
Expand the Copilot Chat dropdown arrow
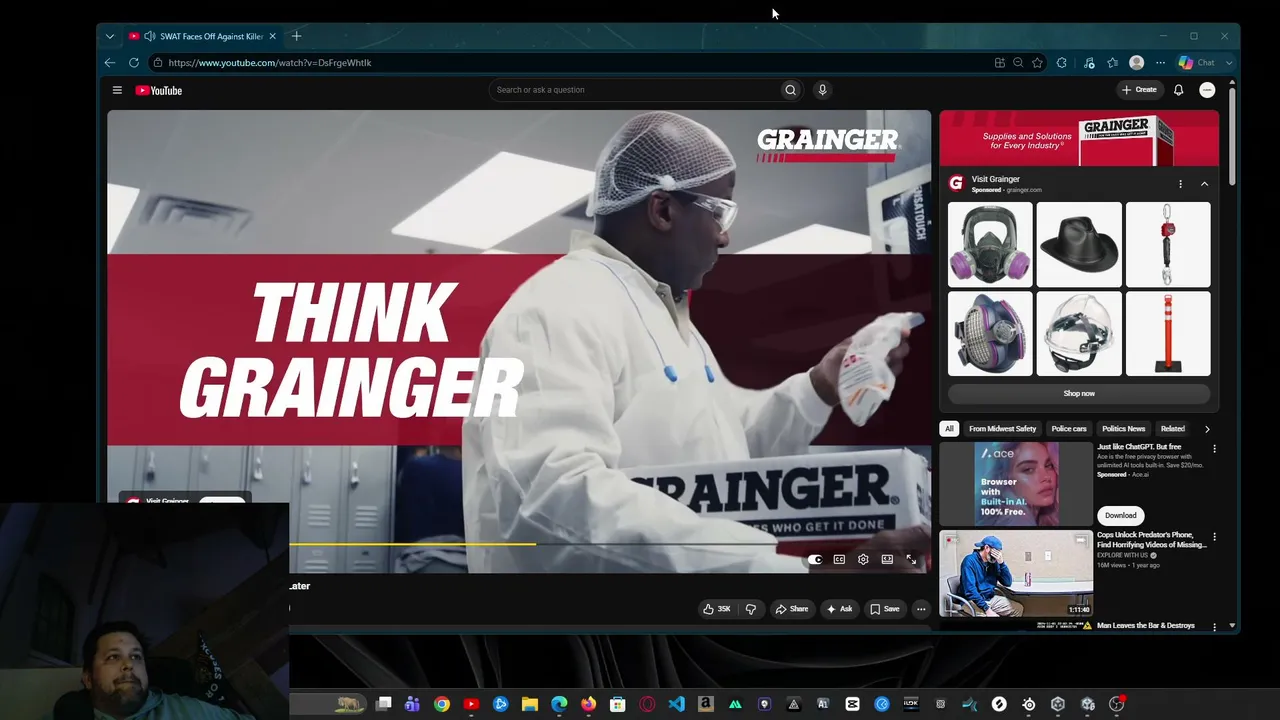(x=1229, y=62)
